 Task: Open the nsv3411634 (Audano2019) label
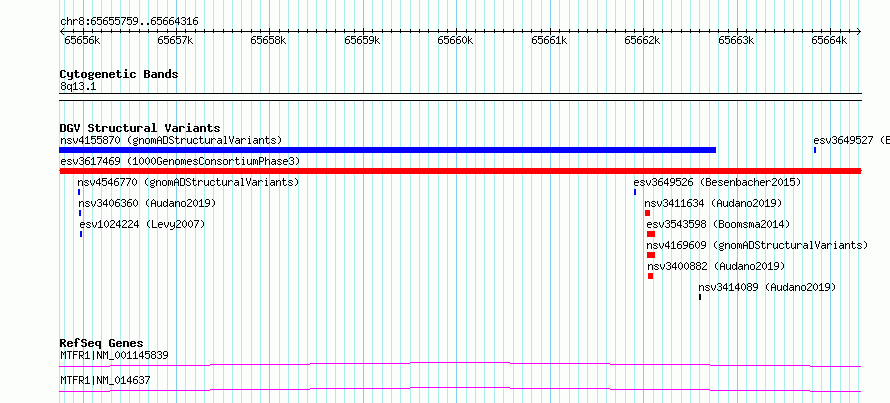click(713, 203)
